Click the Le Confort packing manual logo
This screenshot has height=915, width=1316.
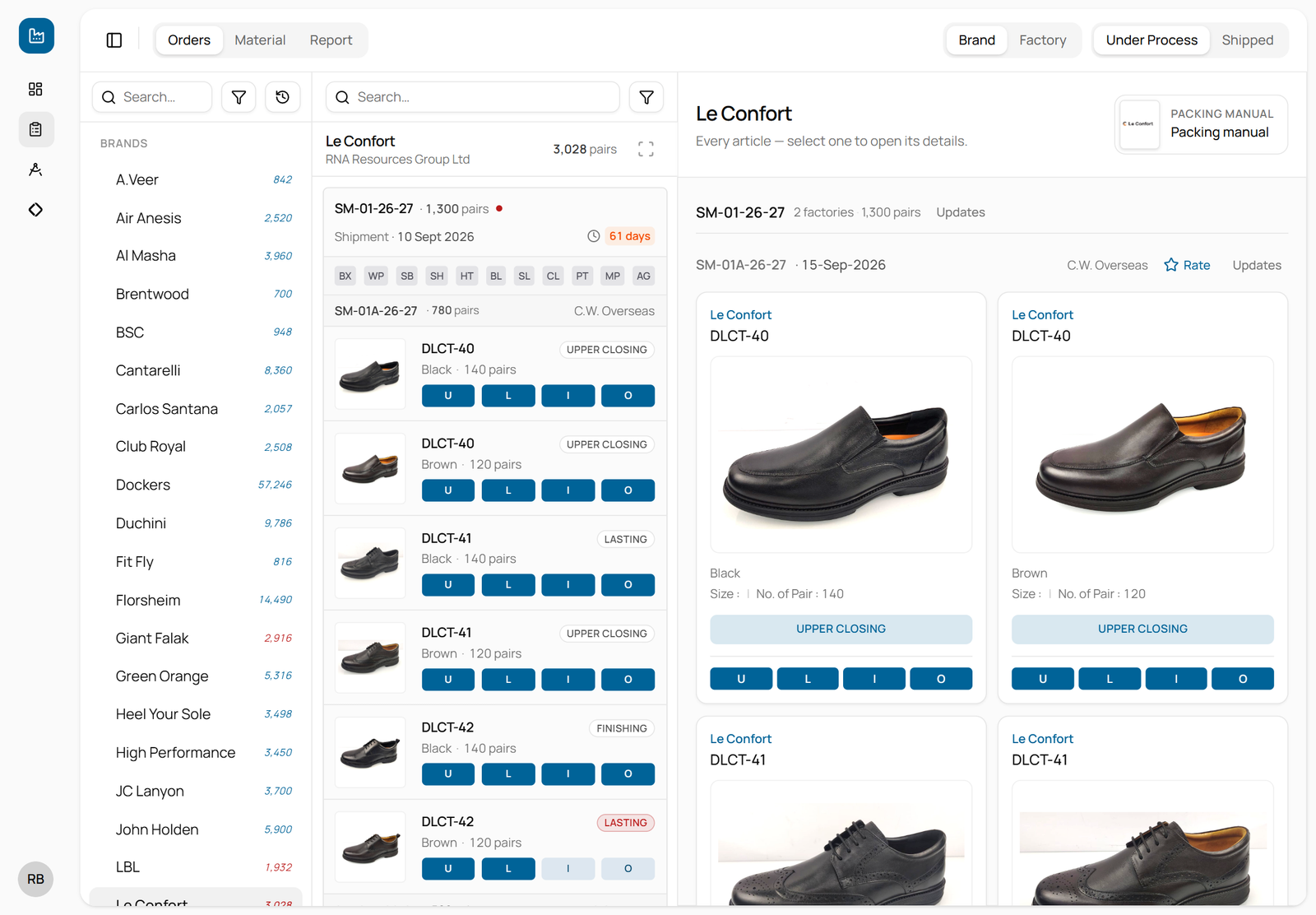(1139, 124)
